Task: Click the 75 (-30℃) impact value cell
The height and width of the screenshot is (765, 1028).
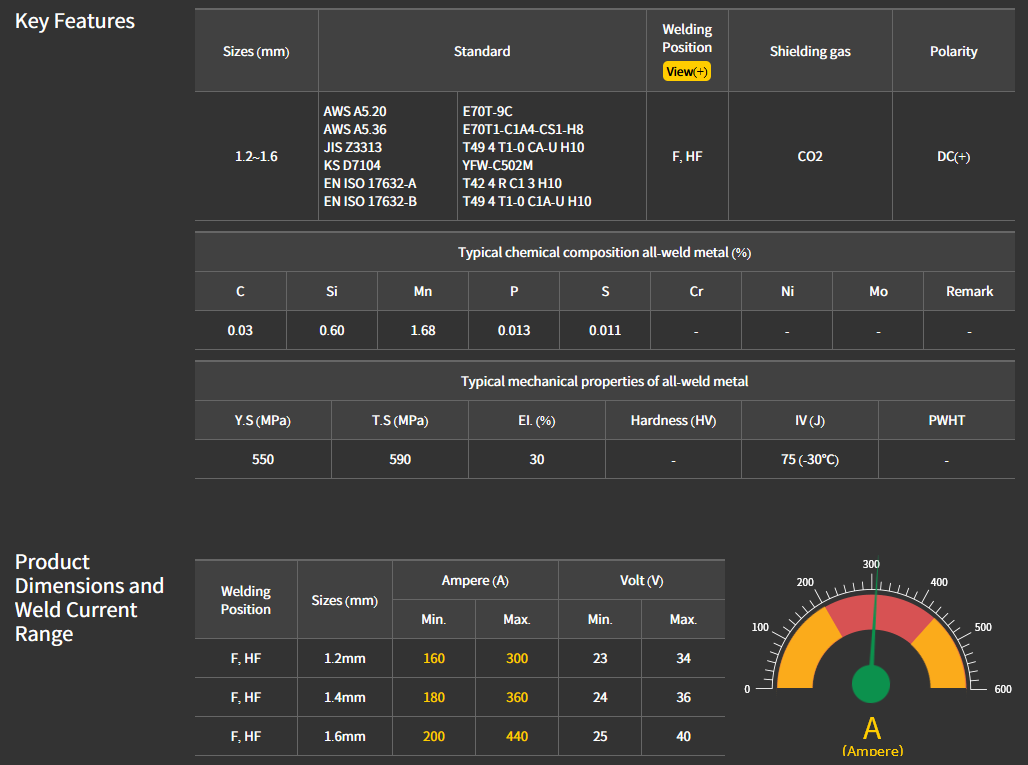Action: [809, 459]
